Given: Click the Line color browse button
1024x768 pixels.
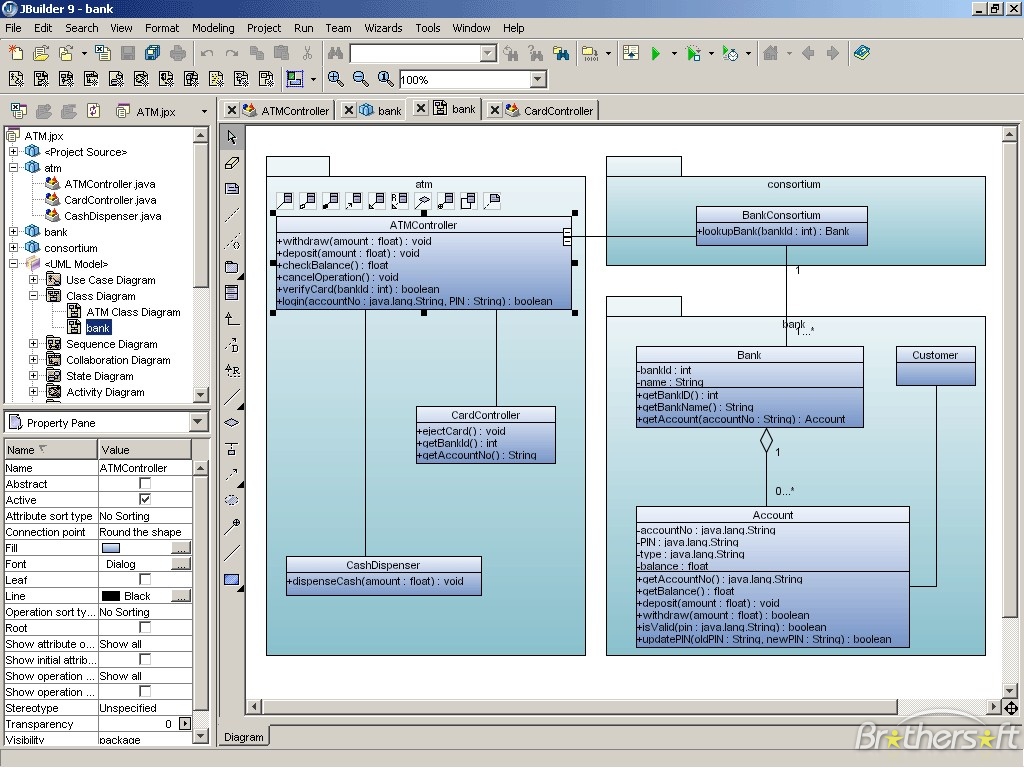Looking at the screenshot, I should click(181, 596).
